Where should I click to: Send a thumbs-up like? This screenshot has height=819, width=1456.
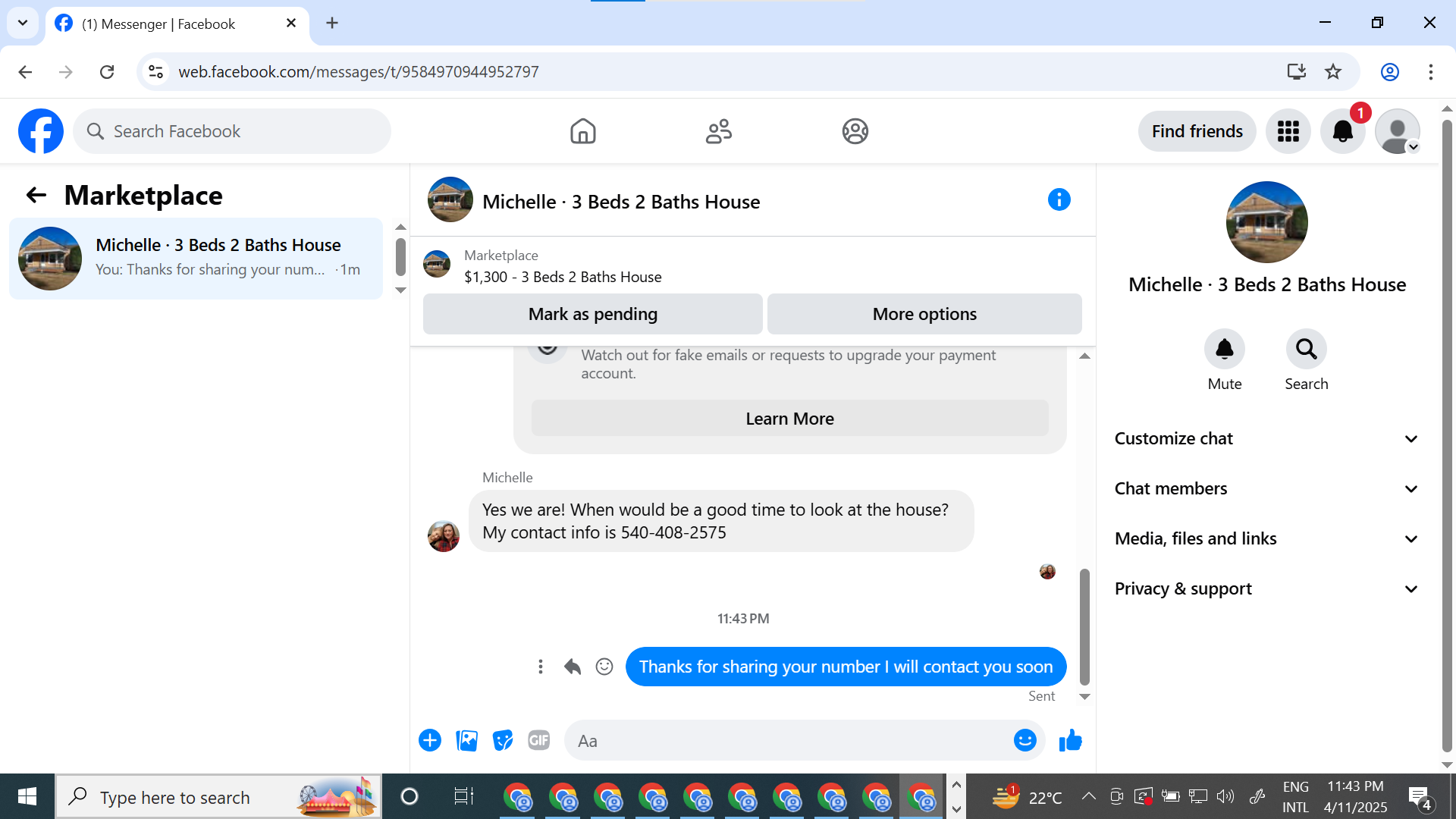tap(1070, 740)
